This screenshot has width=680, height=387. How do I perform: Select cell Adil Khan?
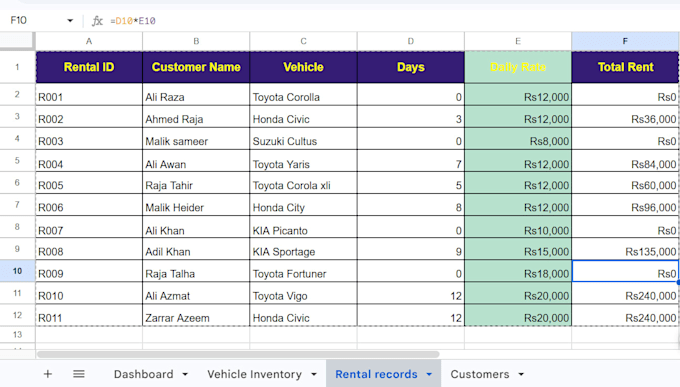[196, 249]
